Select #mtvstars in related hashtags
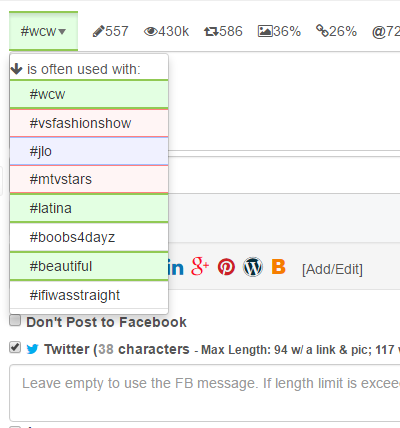 (x=89, y=179)
